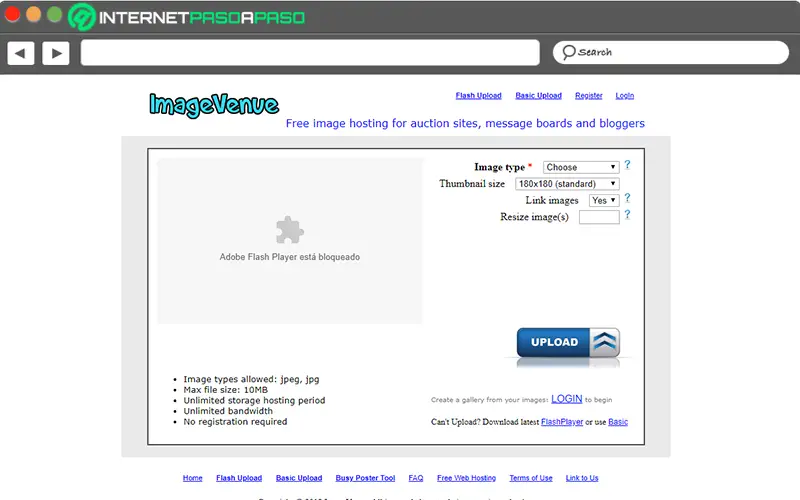Viewport: 800px width, 500px height.
Task: Open the Busy Poster Tool footer link
Action: click(365, 478)
